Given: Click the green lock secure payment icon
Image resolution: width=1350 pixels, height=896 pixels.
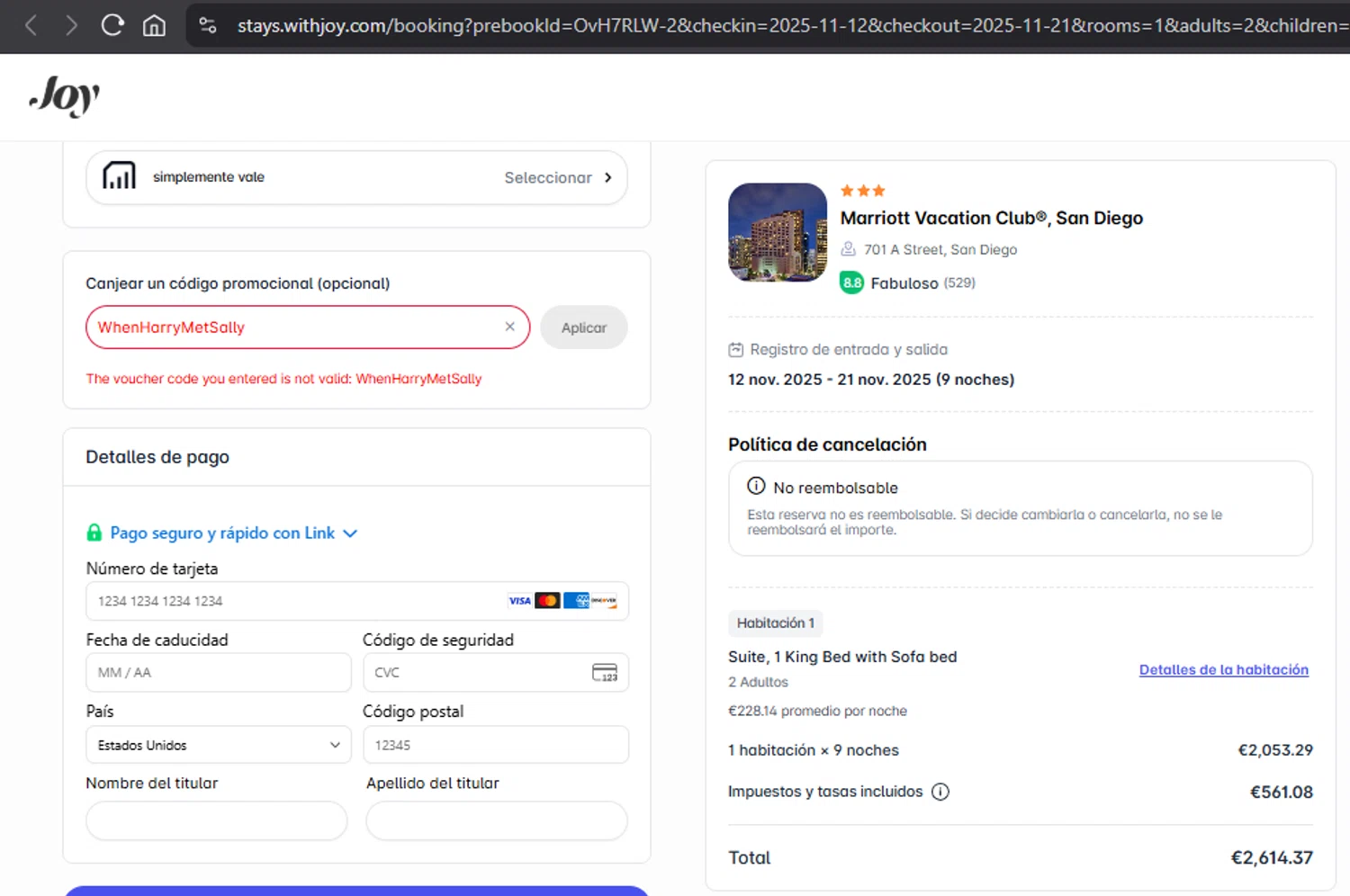Looking at the screenshot, I should [x=94, y=533].
